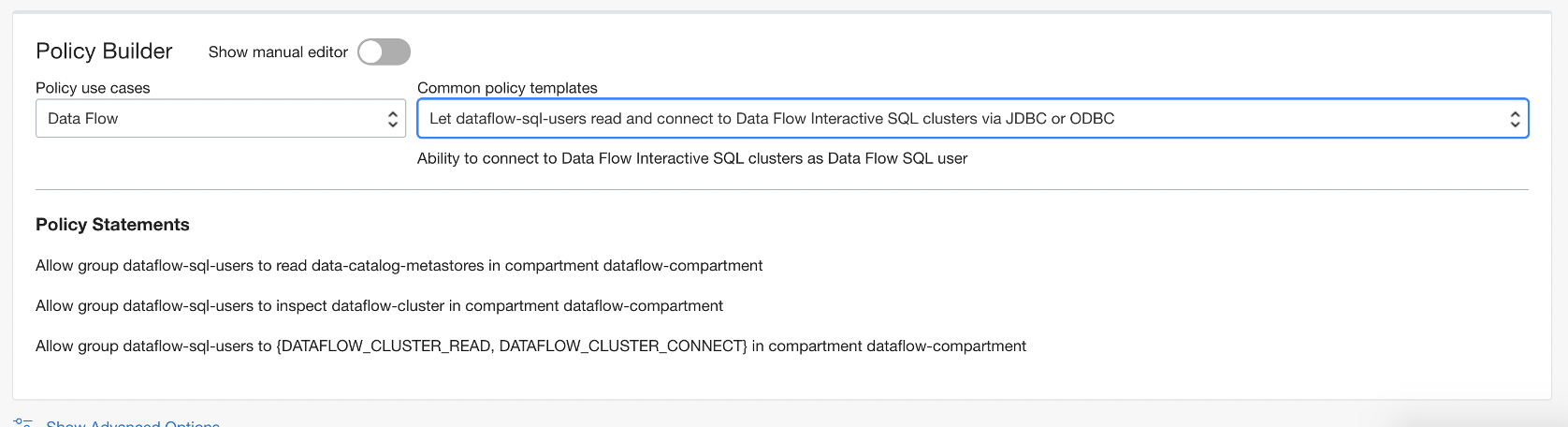Click 'dataflow-cluster' in the second statement
Image resolution: width=1568 pixels, height=427 pixels.
click(388, 306)
